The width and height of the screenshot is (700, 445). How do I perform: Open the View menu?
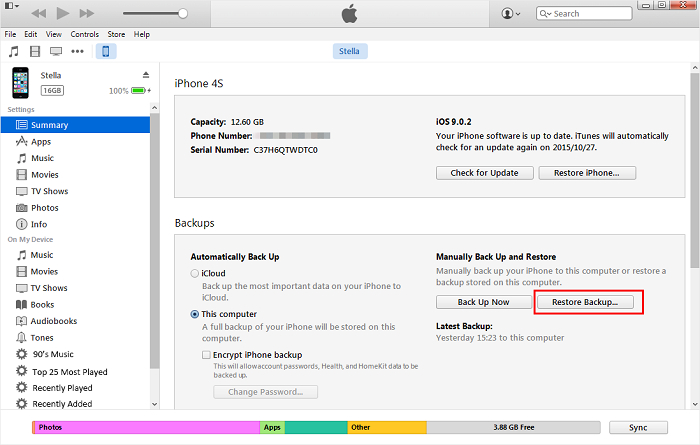coord(54,34)
